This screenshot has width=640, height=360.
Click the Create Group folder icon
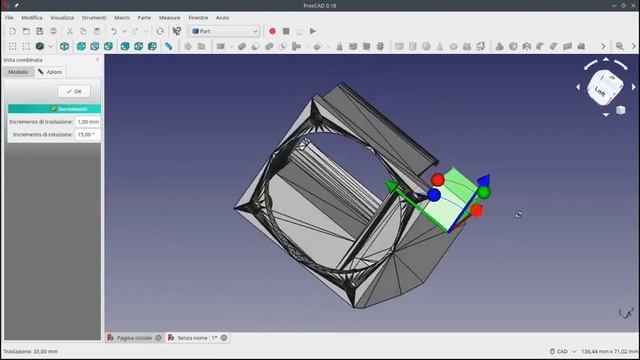click(x=201, y=46)
